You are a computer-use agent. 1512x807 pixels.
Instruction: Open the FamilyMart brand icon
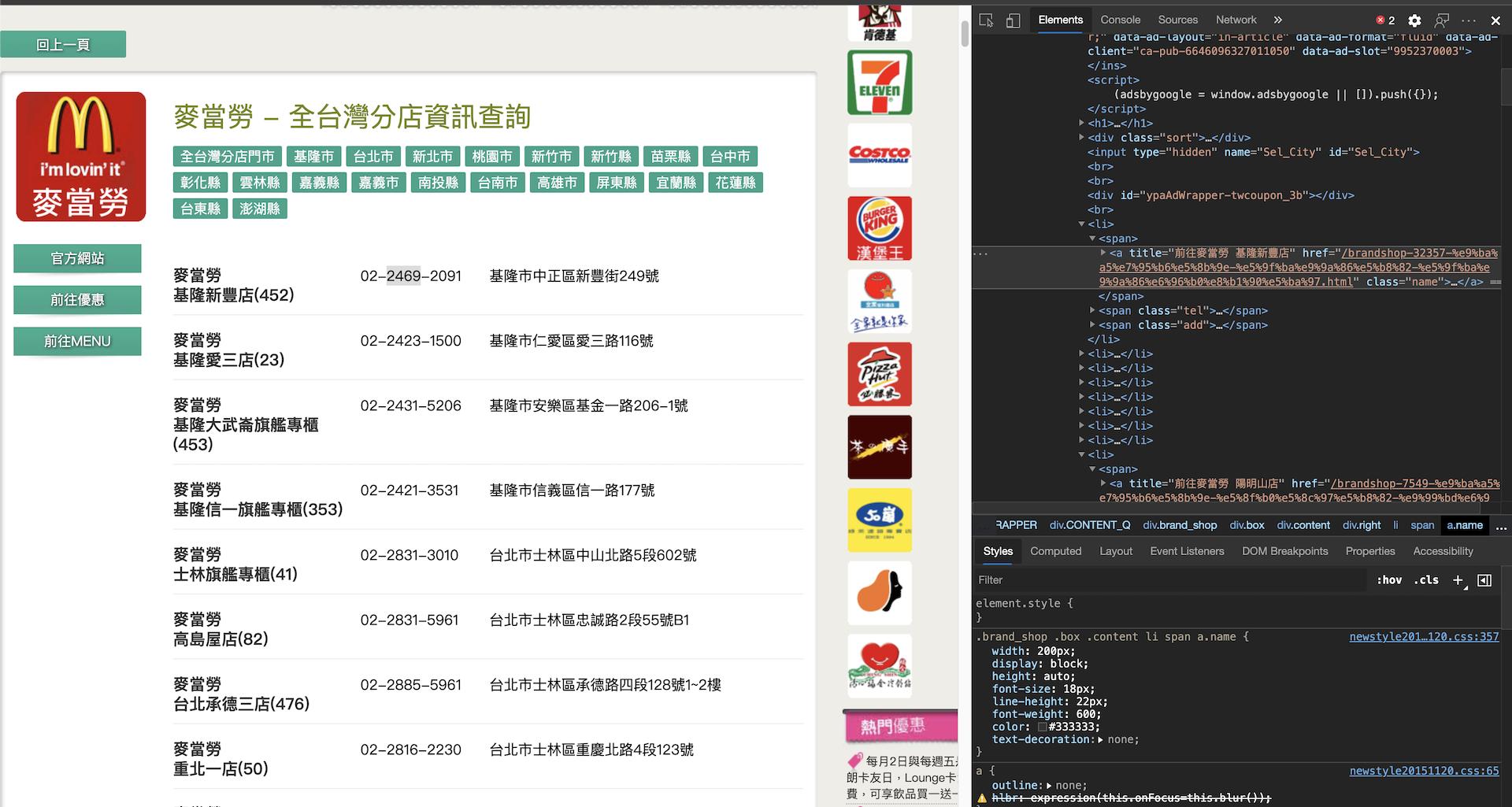point(880,302)
